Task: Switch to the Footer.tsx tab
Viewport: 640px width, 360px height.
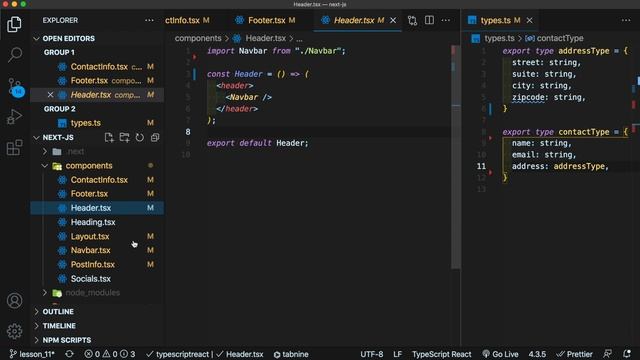Action: [266, 20]
